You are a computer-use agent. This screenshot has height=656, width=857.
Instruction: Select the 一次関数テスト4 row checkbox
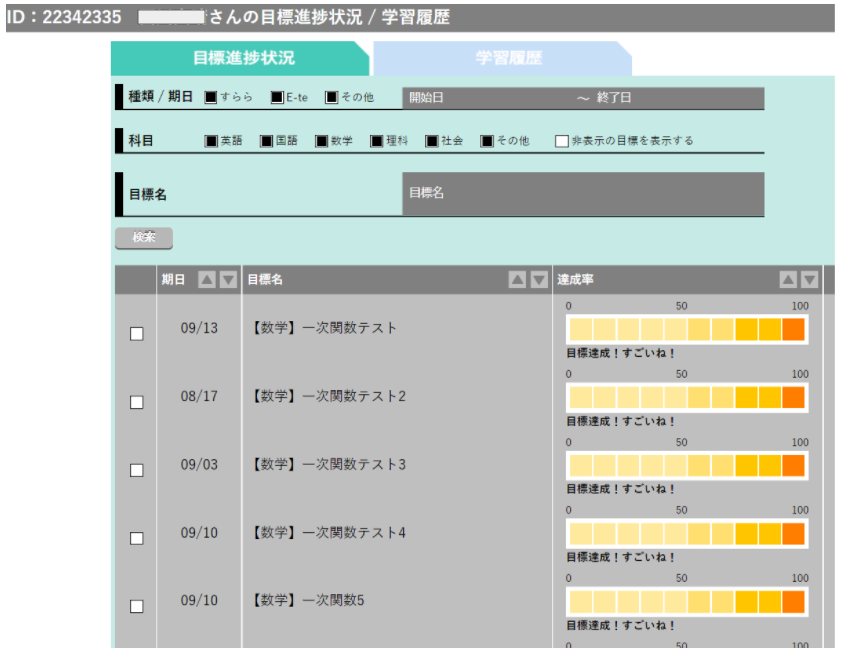click(137, 538)
